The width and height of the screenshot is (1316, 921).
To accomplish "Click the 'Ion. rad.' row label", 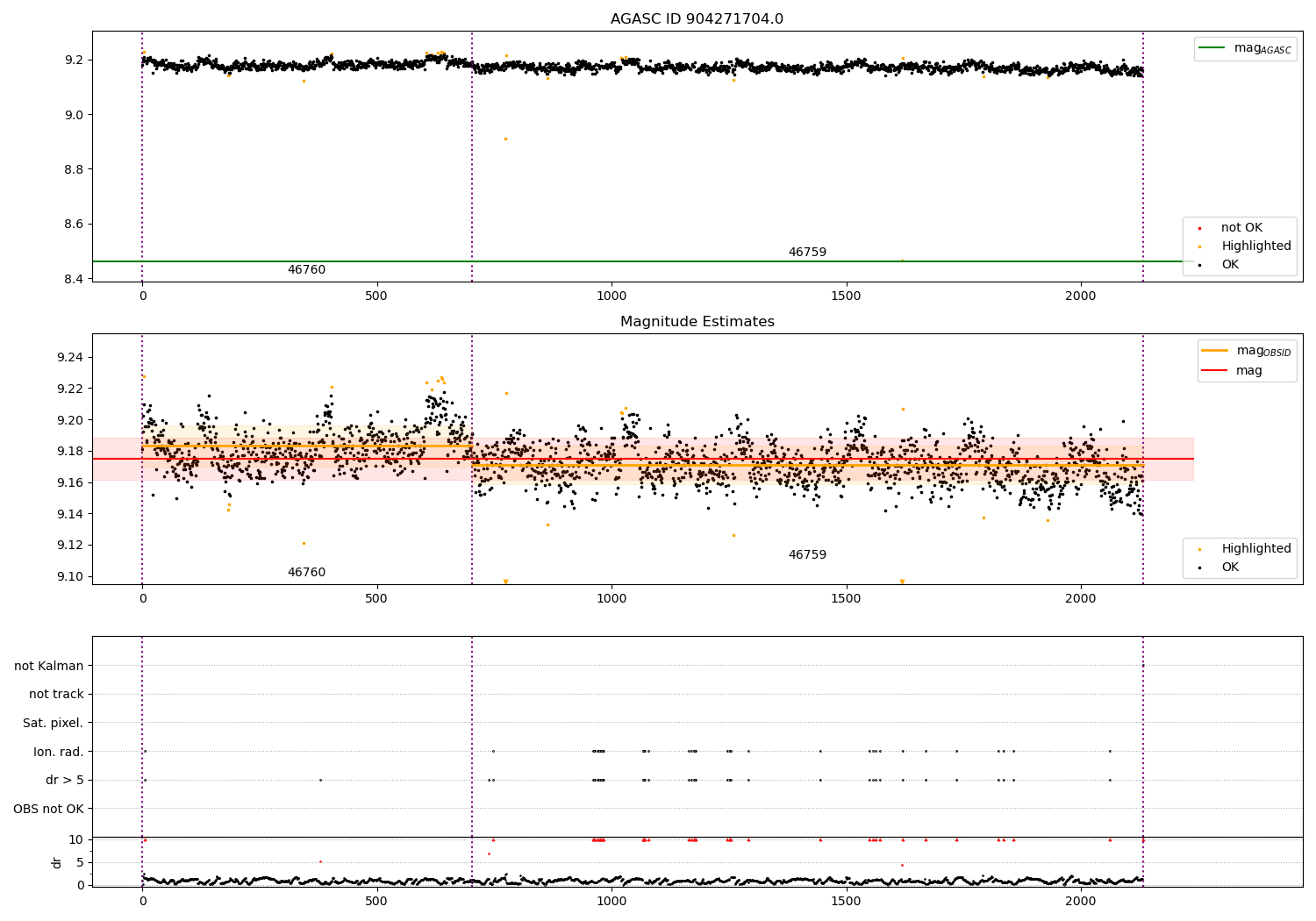I will [59, 752].
